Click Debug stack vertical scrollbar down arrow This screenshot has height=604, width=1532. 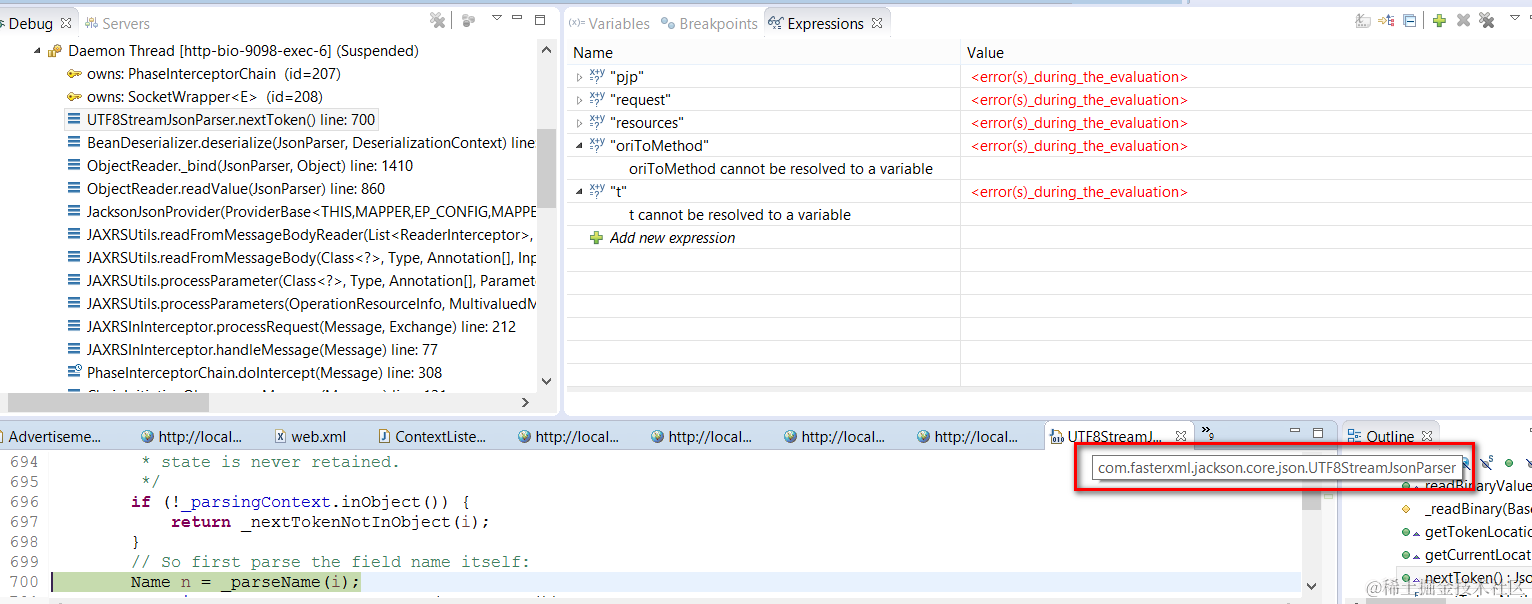click(546, 381)
